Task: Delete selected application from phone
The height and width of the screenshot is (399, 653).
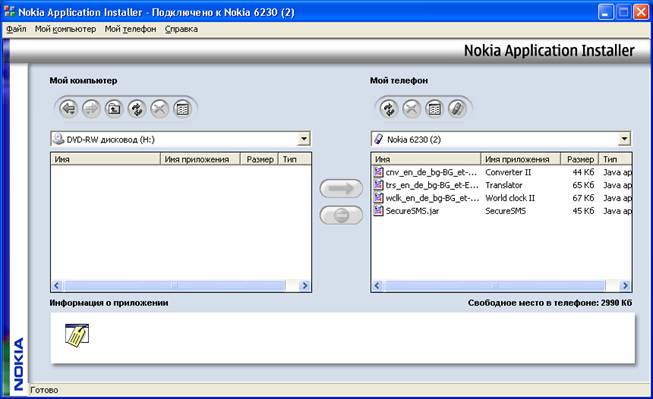Action: point(411,109)
